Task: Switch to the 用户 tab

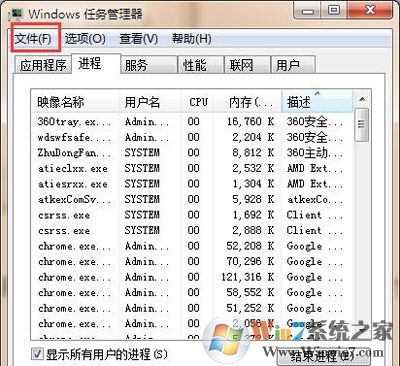Action: [293, 65]
